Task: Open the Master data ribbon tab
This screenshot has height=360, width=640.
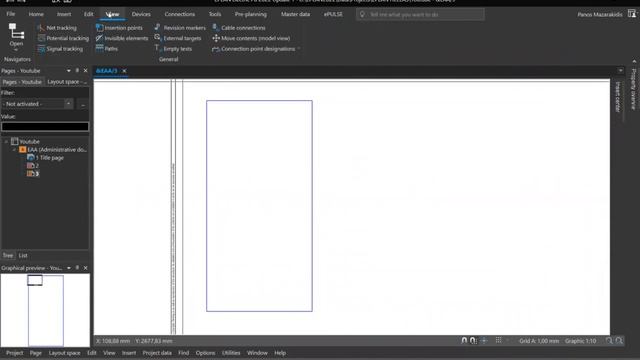Action: (x=295, y=14)
